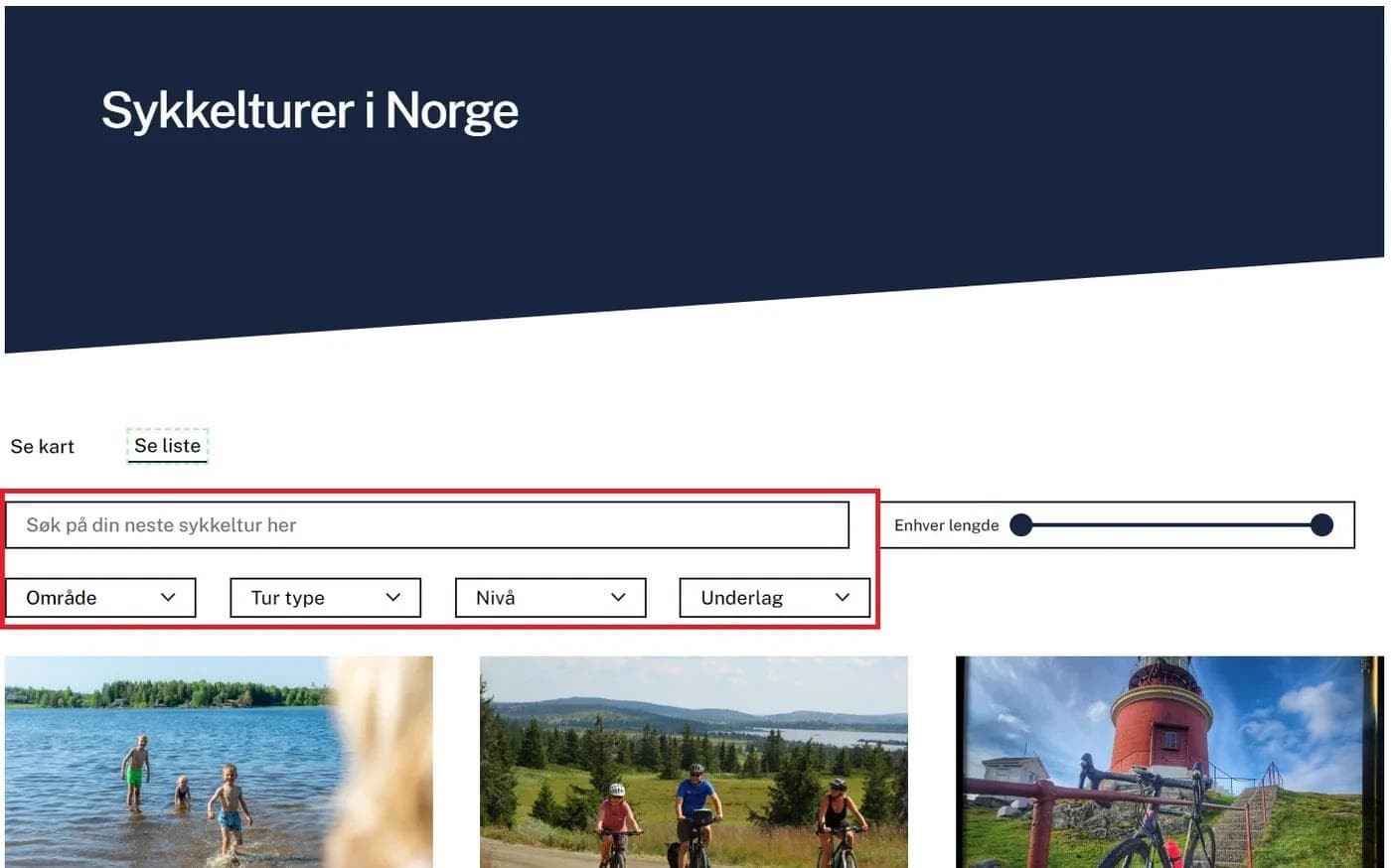Open the tour with the red lighthouse photo
This screenshot has width=1391, height=868.
[x=1168, y=762]
